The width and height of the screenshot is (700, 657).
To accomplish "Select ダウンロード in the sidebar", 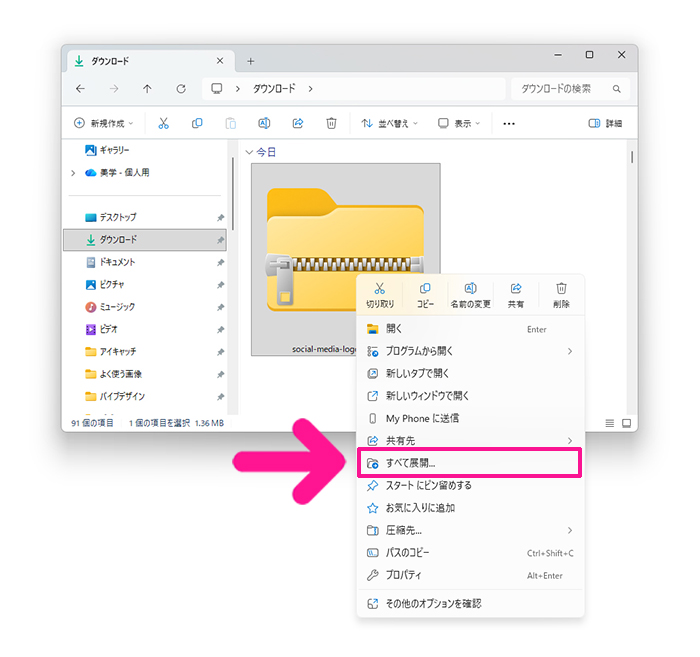I will 145,240.
